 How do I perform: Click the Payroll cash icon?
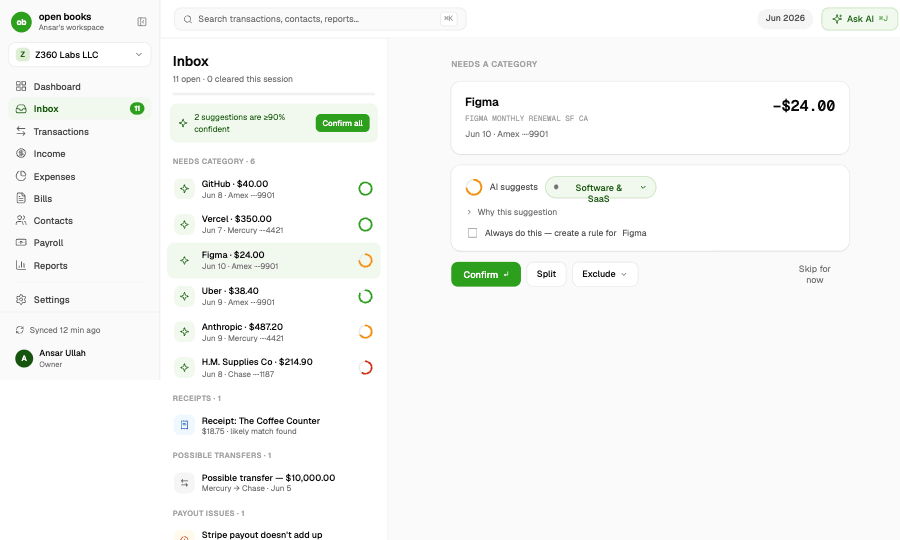pos(21,242)
